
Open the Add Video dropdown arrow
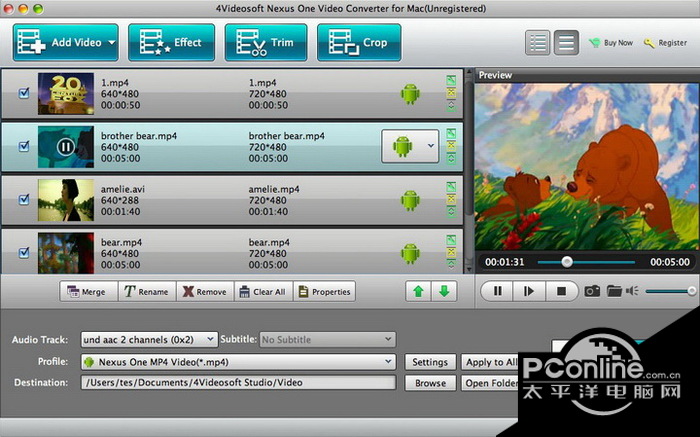[x=112, y=43]
